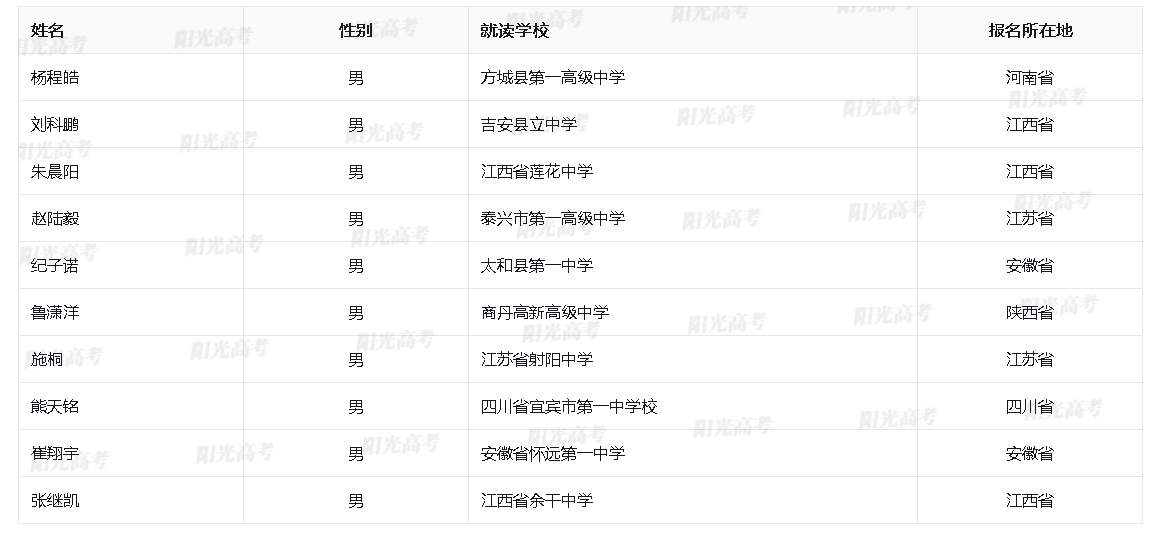Click gender 男 in 杨程皓's row
Image resolution: width=1163 pixels, height=541 pixels.
pos(356,77)
